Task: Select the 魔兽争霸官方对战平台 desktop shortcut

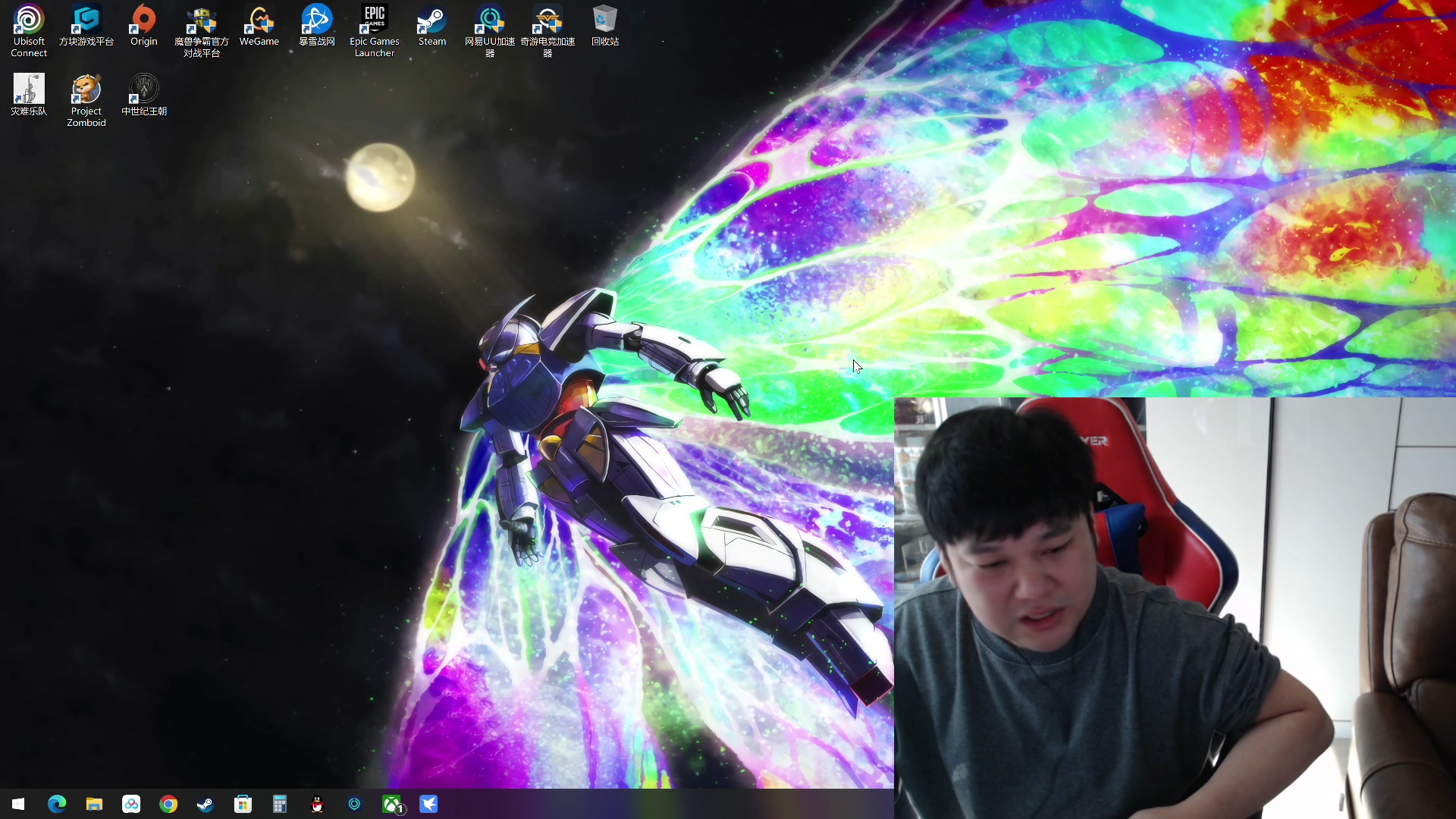Action: click(202, 30)
